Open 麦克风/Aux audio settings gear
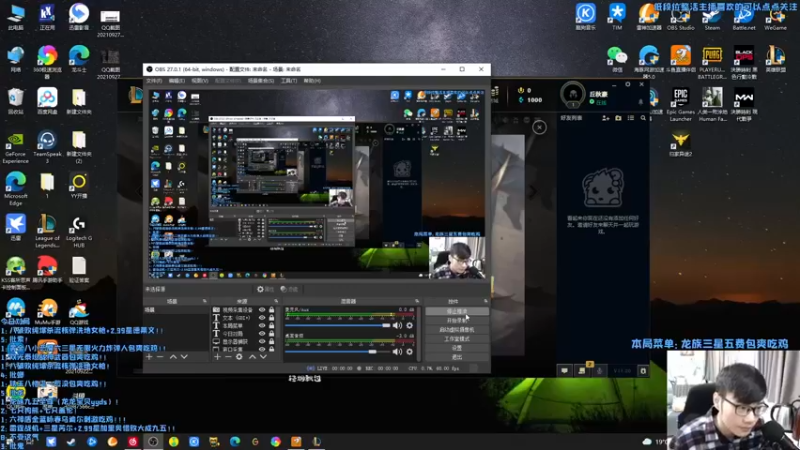Viewport: 800px width, 450px height. [x=409, y=325]
